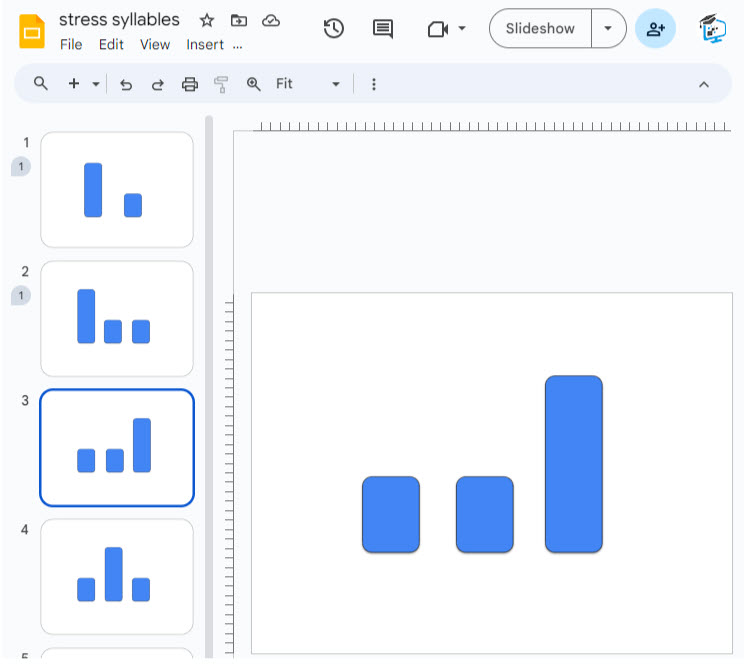Image resolution: width=745 pixels, height=664 pixels.
Task: Click the share people button
Action: click(655, 29)
